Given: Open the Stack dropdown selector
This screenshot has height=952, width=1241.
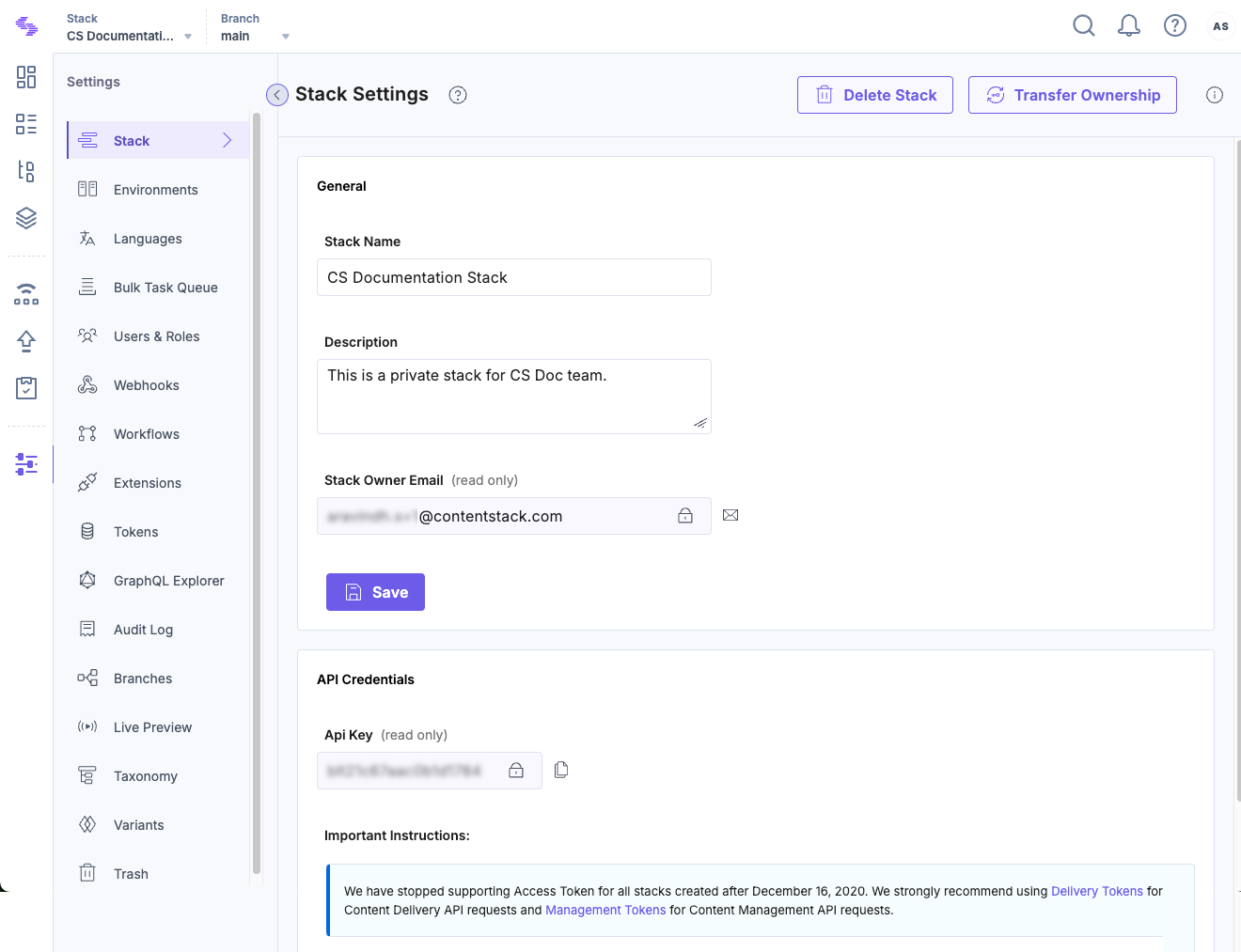Looking at the screenshot, I should 130,27.
